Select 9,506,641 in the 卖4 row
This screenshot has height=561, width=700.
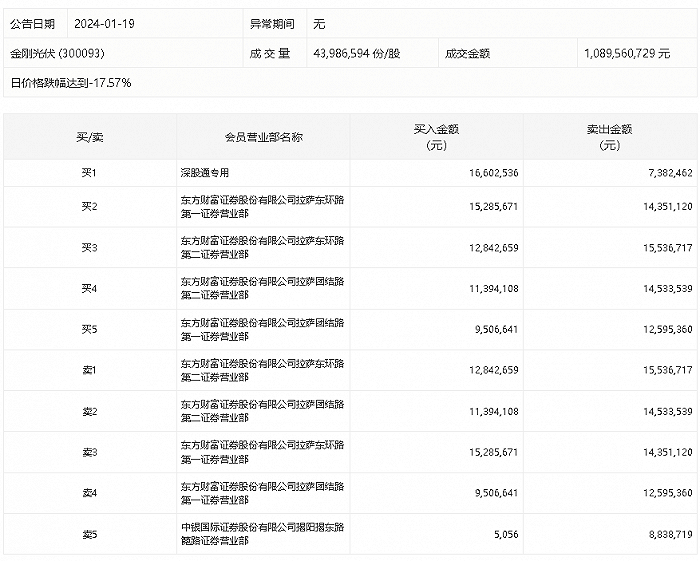(x=496, y=493)
